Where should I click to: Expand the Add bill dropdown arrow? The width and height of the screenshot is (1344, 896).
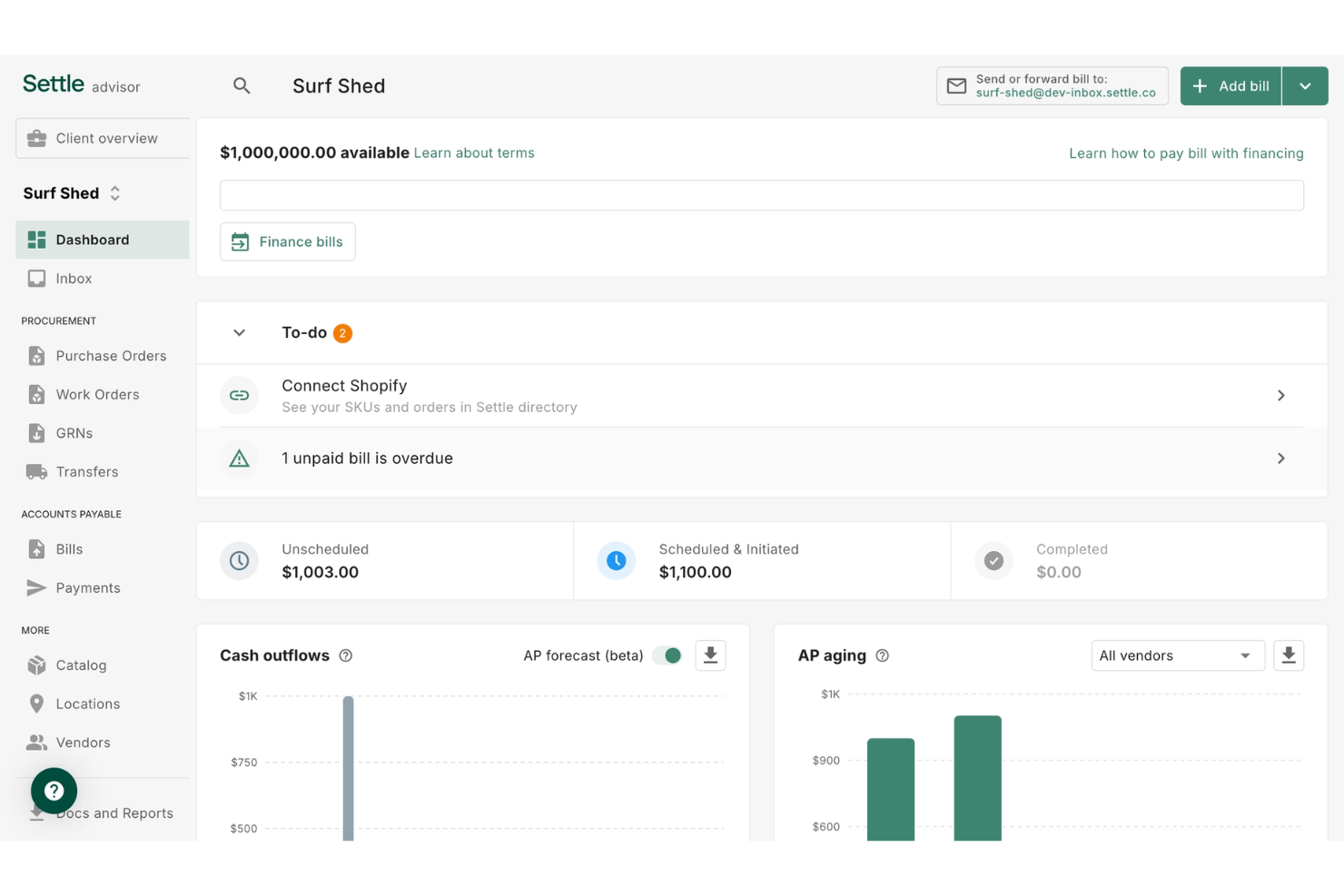1305,85
